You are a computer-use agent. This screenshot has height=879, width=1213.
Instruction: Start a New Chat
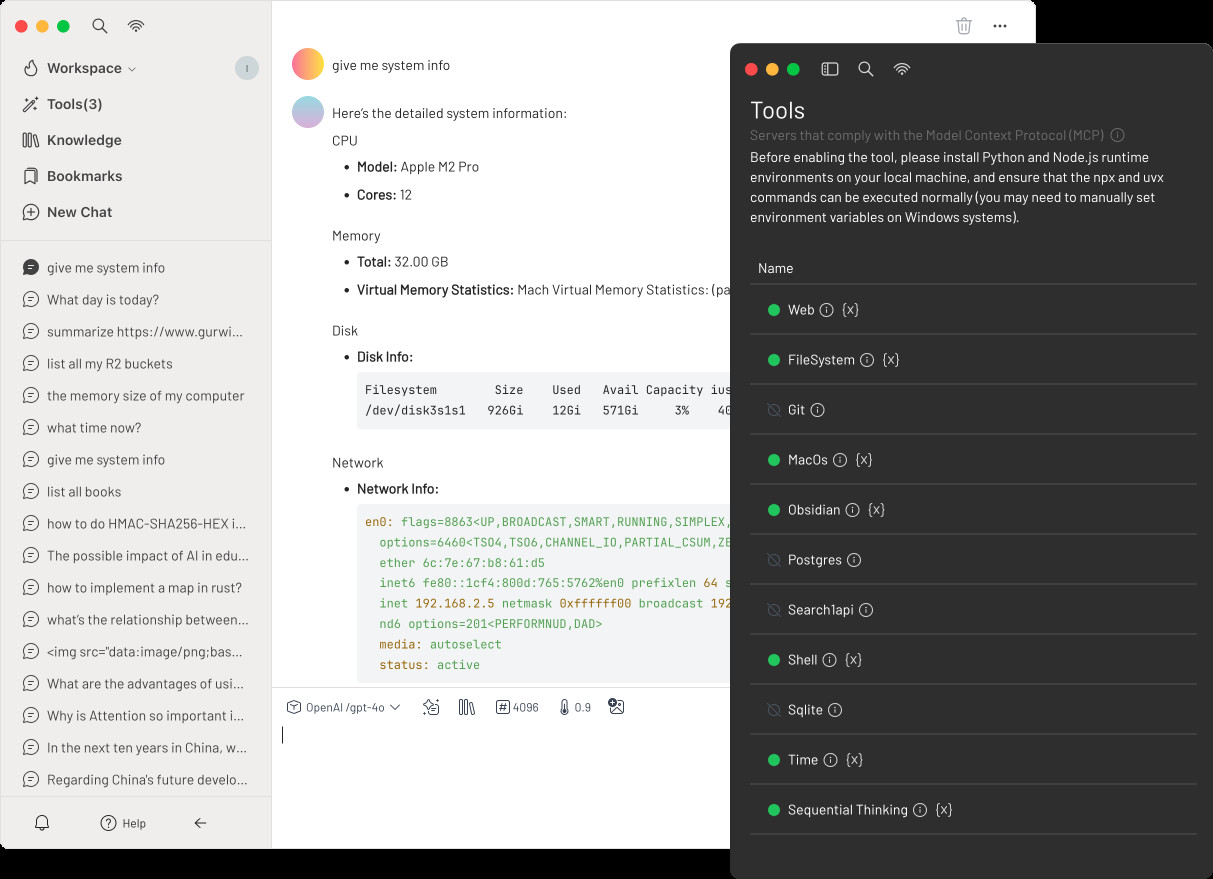tap(67, 212)
